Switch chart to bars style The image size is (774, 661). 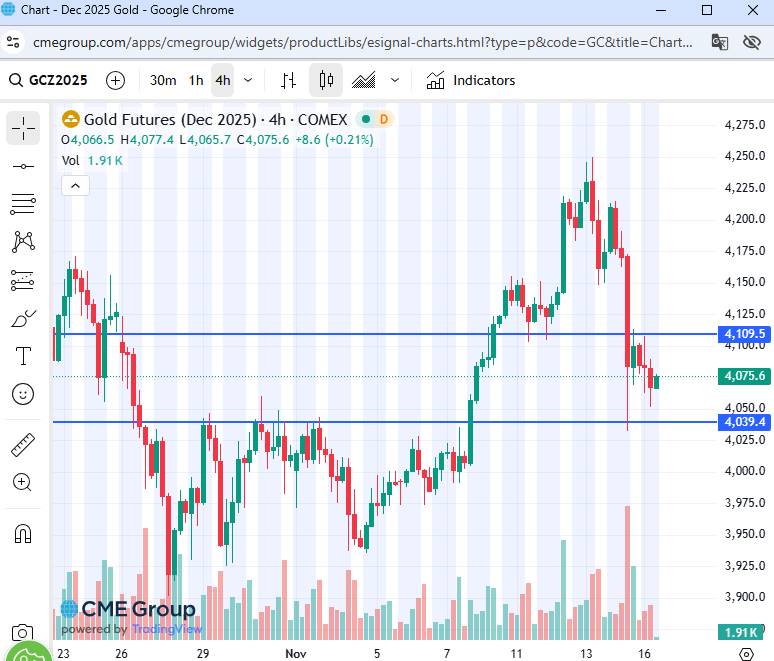[x=288, y=80]
